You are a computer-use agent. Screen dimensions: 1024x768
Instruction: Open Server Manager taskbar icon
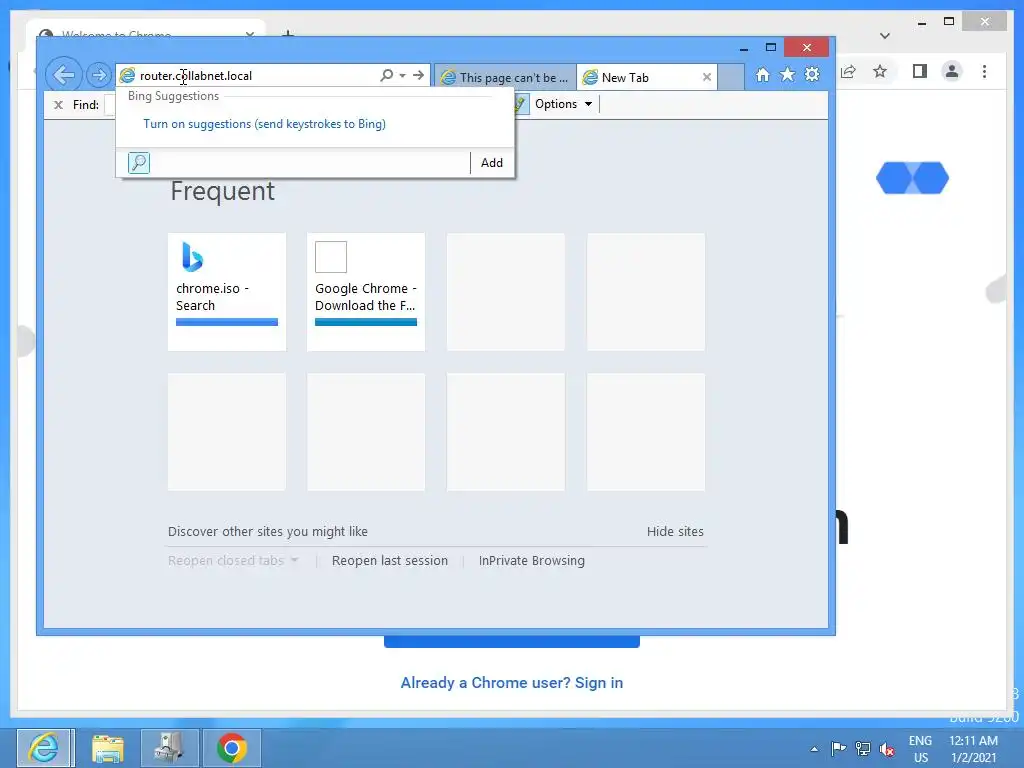169,748
